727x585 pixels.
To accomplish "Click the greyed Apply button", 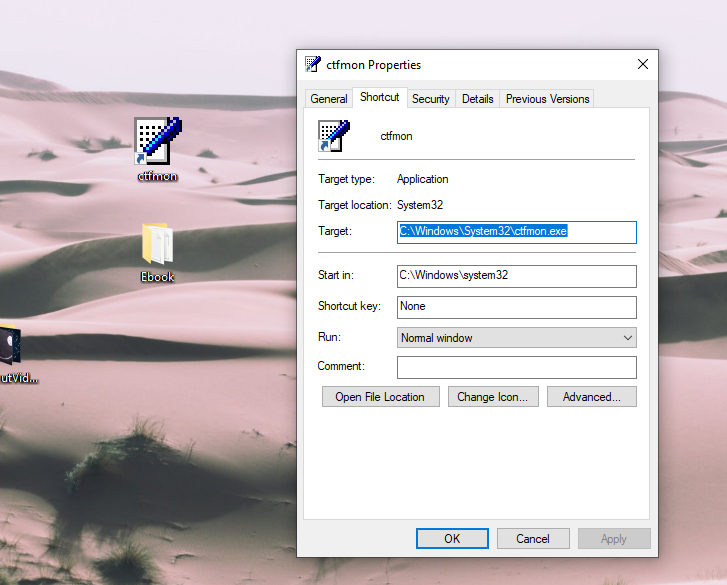I will 614,539.
